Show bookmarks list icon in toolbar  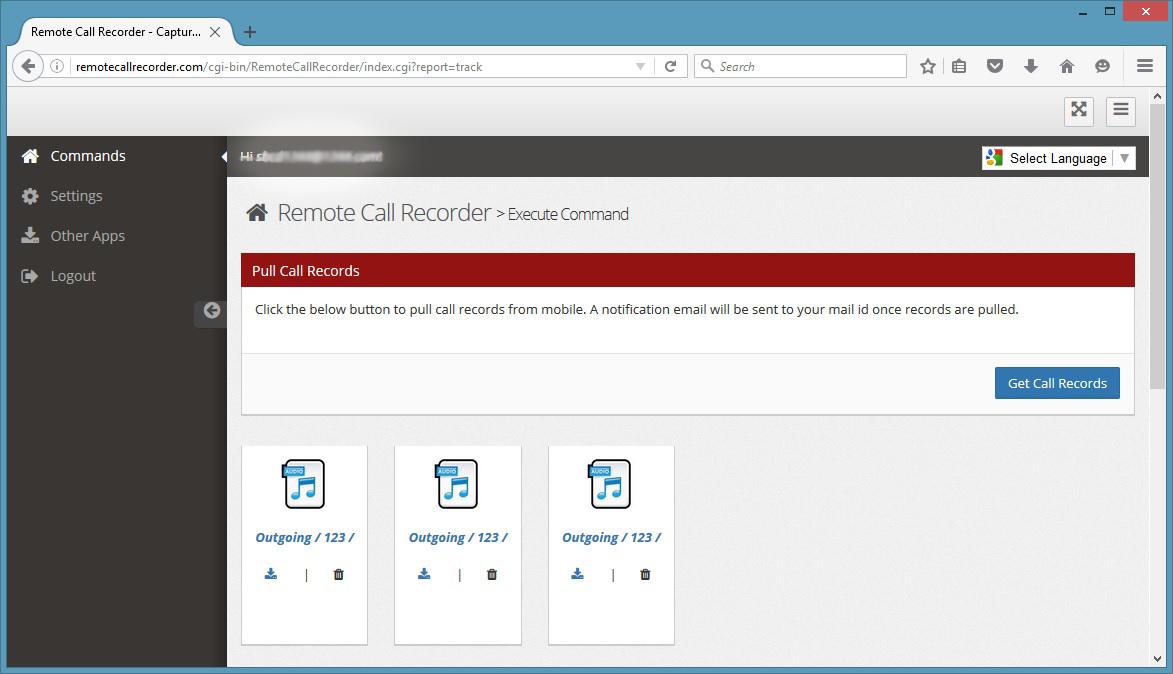click(x=959, y=66)
